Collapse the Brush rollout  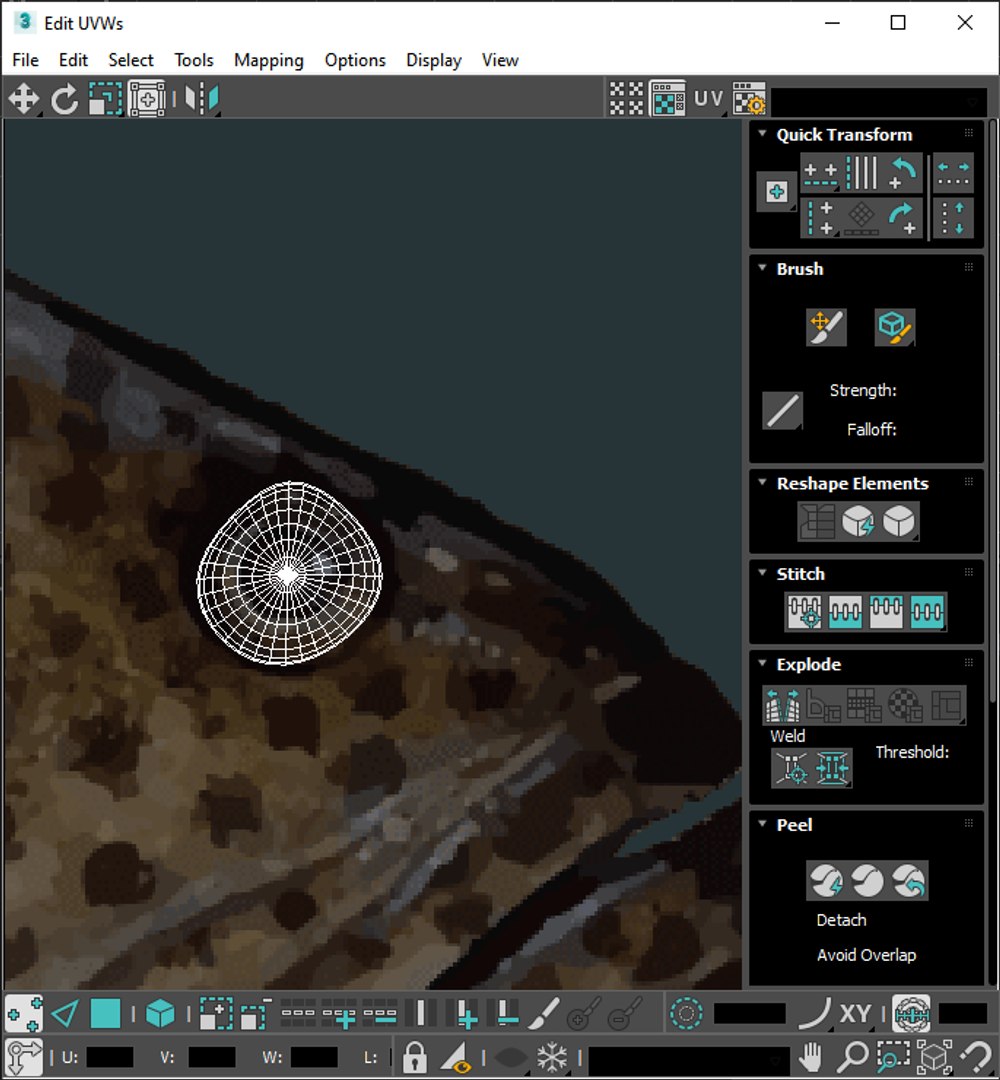point(762,268)
